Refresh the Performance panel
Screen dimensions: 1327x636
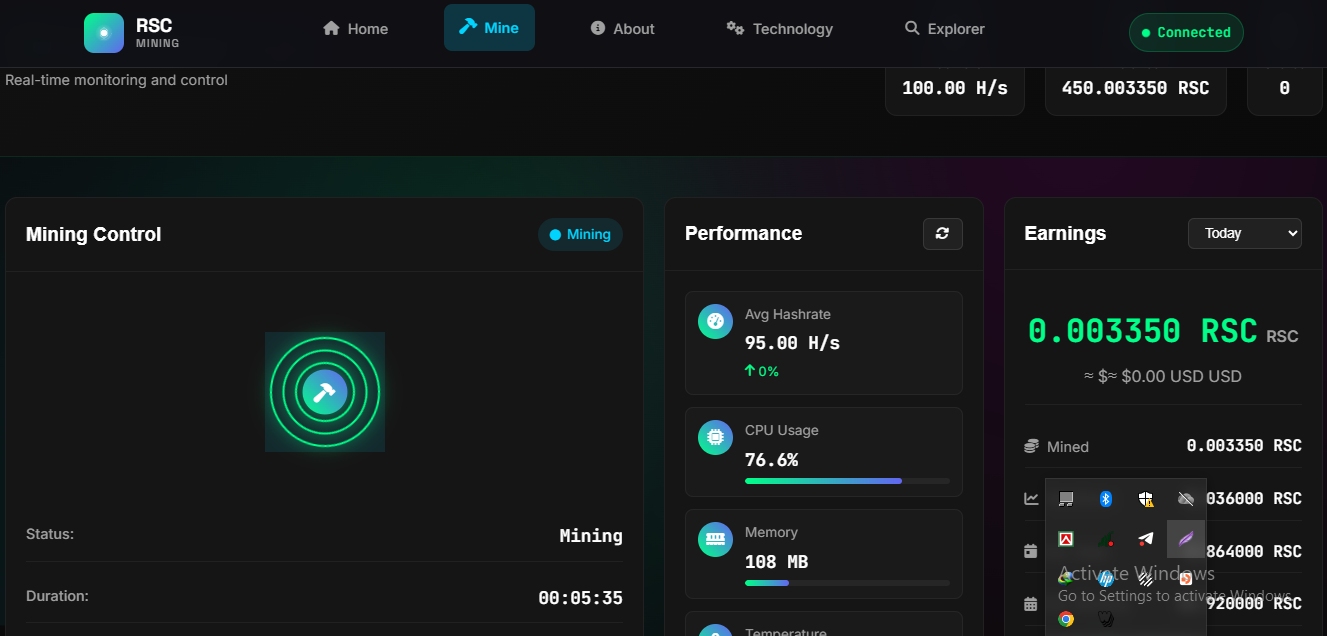pos(942,234)
